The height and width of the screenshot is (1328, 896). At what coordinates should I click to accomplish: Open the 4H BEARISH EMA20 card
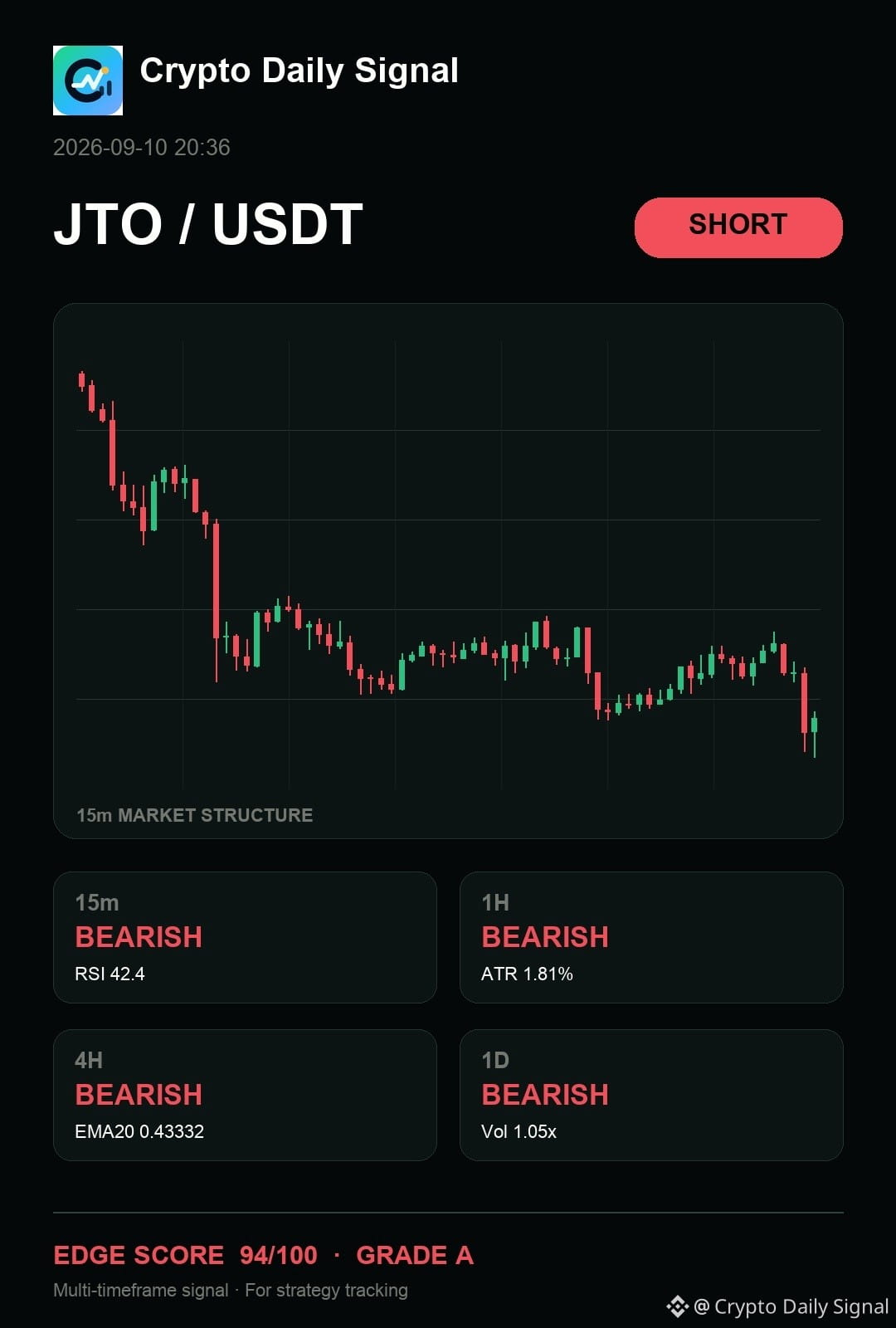pyautogui.click(x=245, y=1095)
